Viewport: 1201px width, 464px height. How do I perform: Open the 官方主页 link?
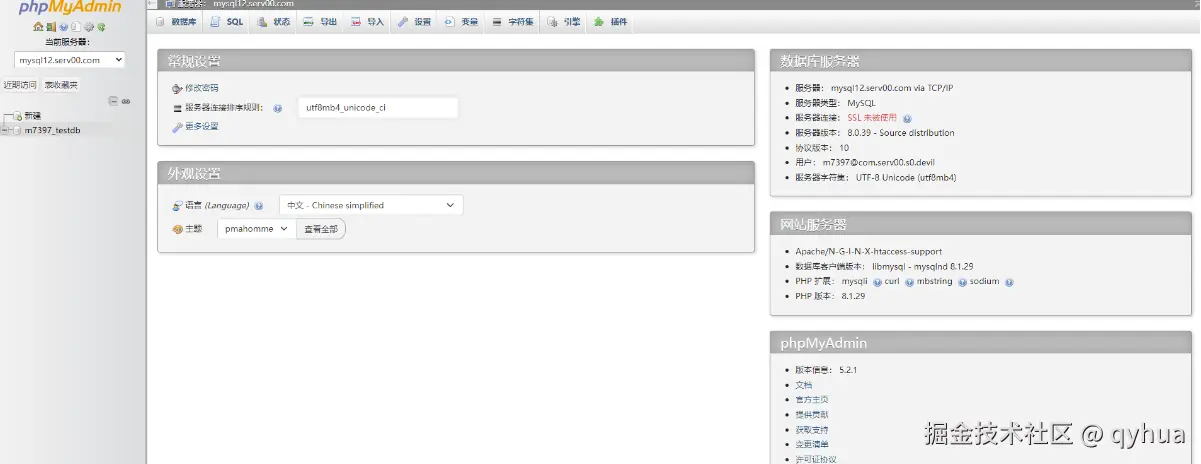click(x=812, y=399)
